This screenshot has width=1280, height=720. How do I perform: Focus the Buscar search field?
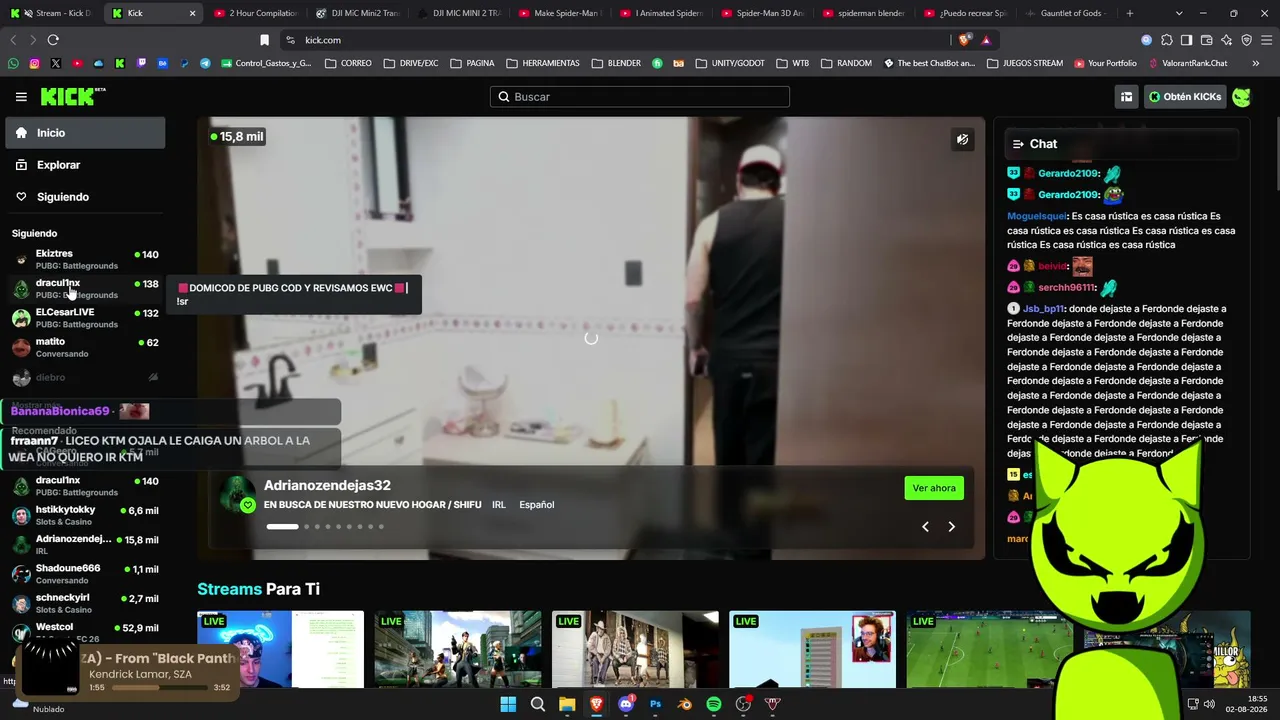coord(640,97)
